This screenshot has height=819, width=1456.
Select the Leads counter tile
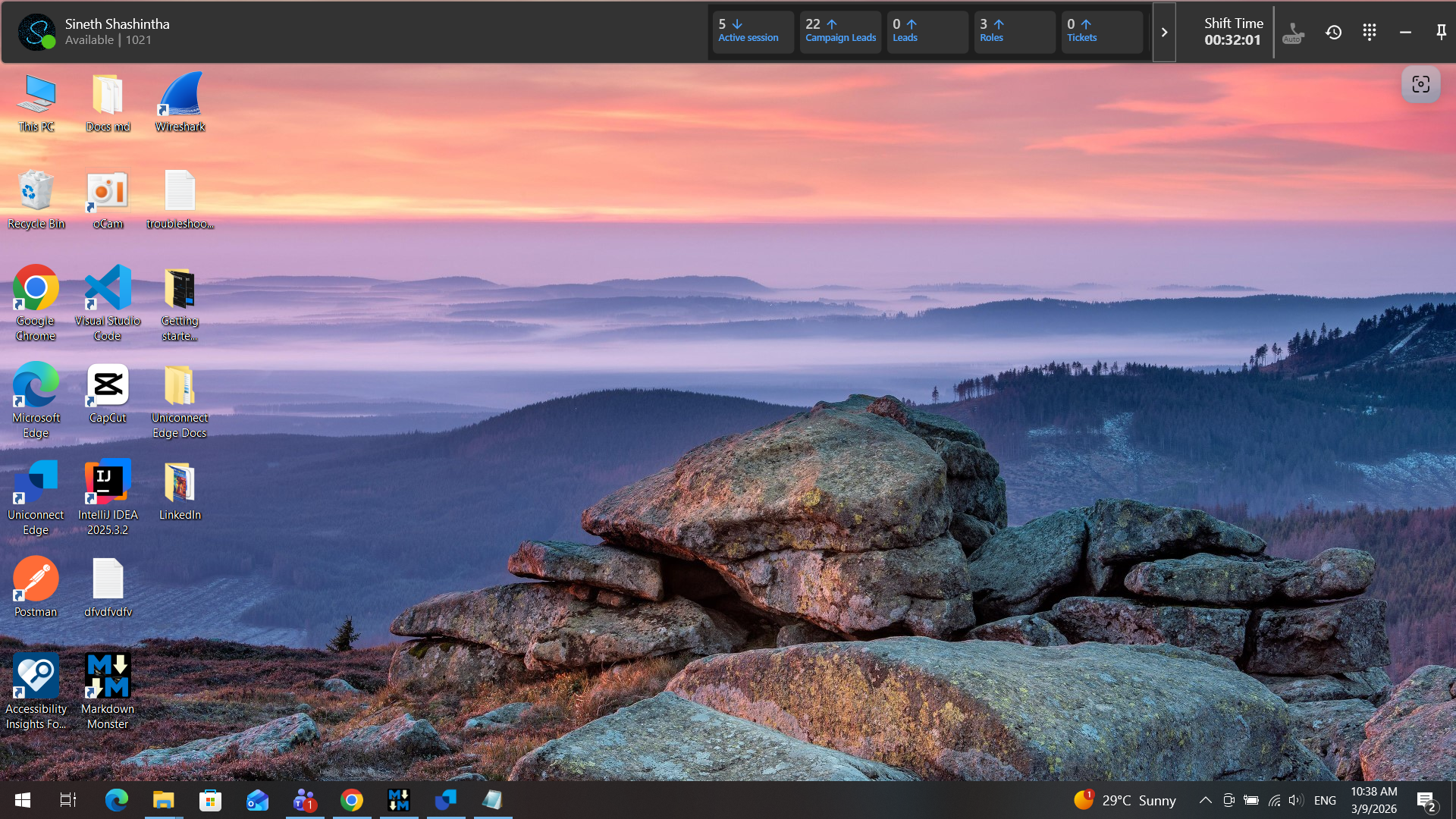(x=927, y=31)
